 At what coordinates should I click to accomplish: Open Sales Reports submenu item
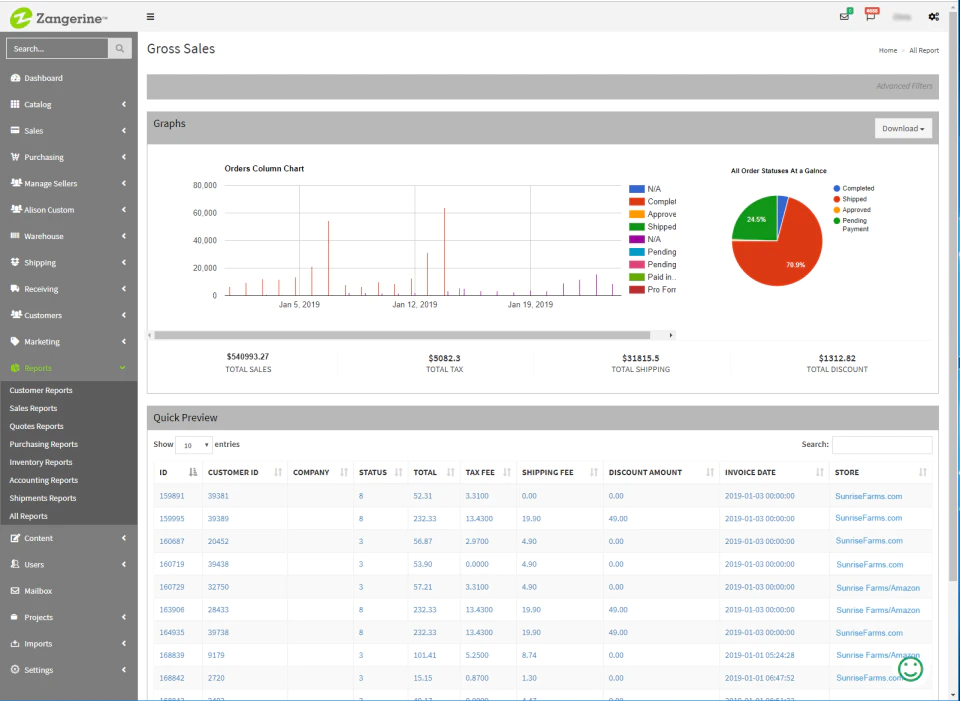[33, 408]
